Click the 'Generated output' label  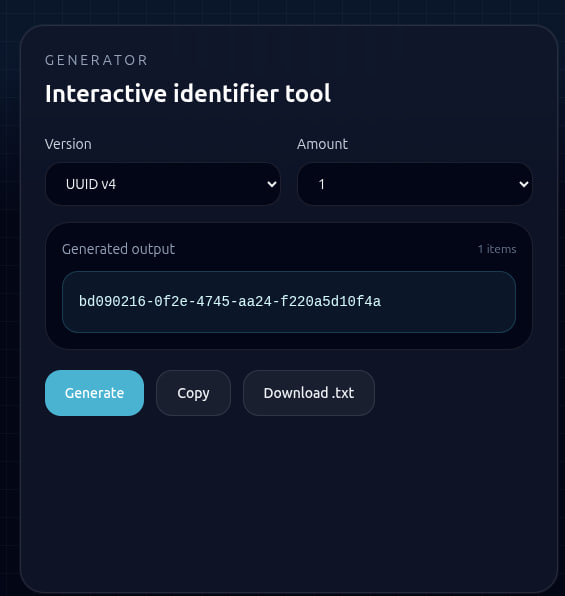118,249
